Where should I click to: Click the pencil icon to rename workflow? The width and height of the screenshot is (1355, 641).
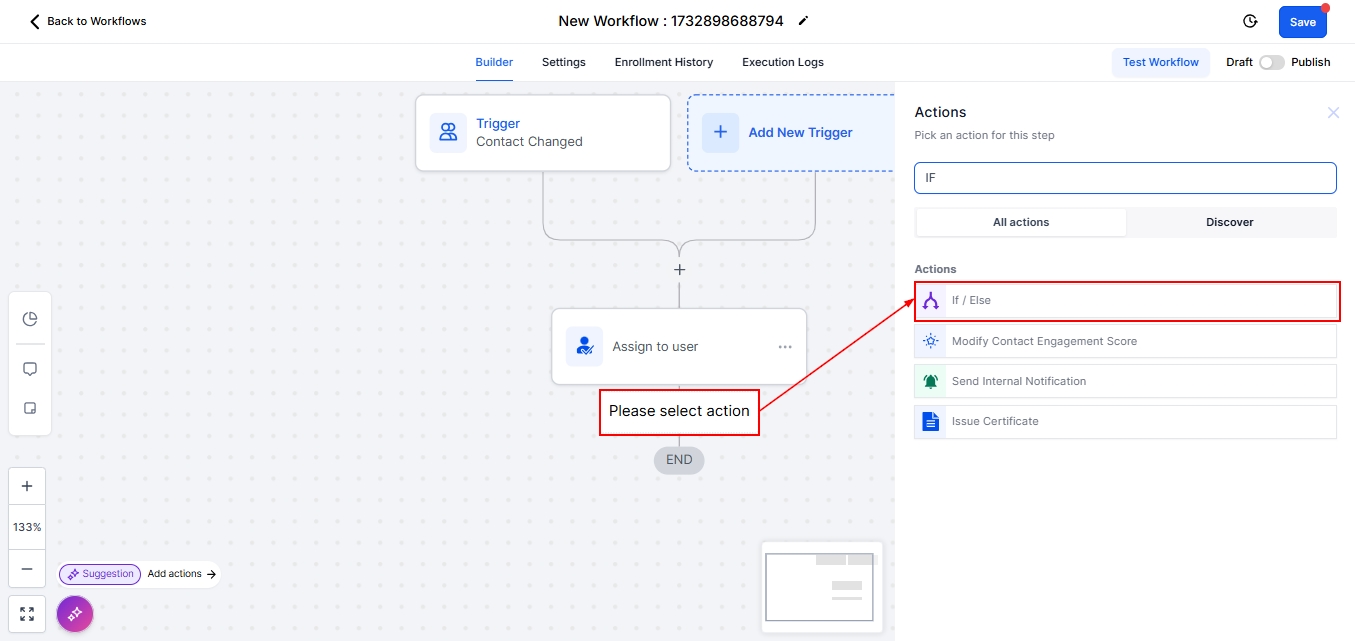(x=803, y=21)
